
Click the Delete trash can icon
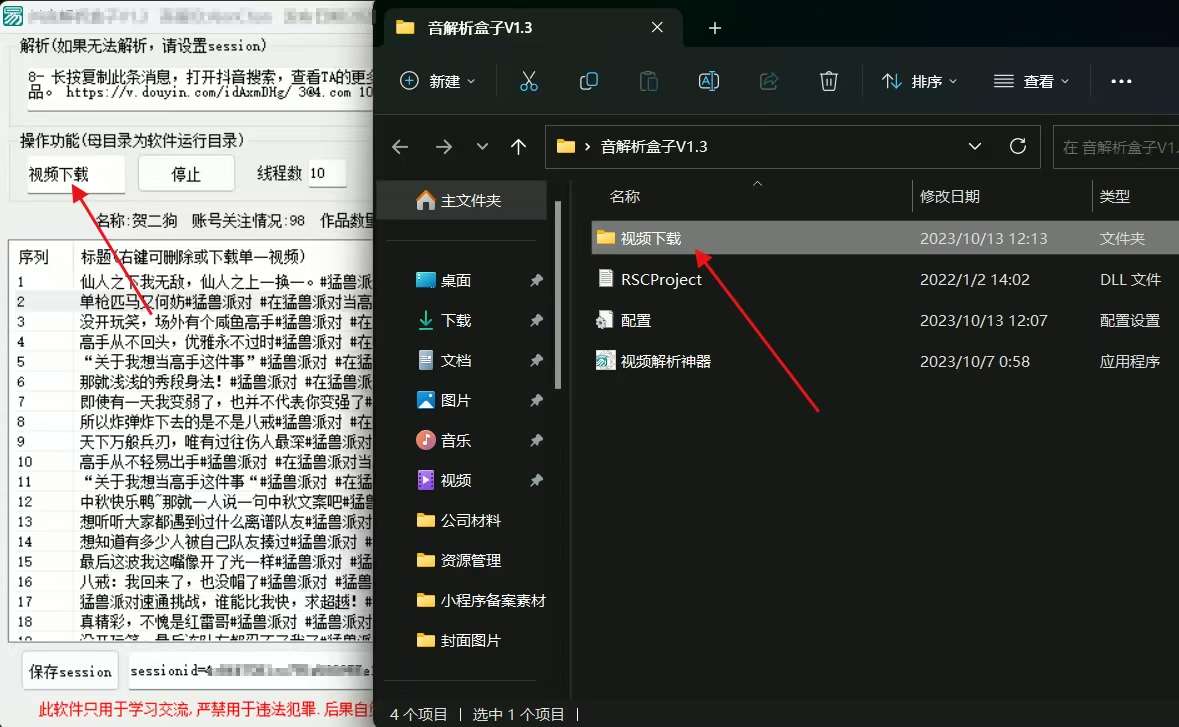829,82
